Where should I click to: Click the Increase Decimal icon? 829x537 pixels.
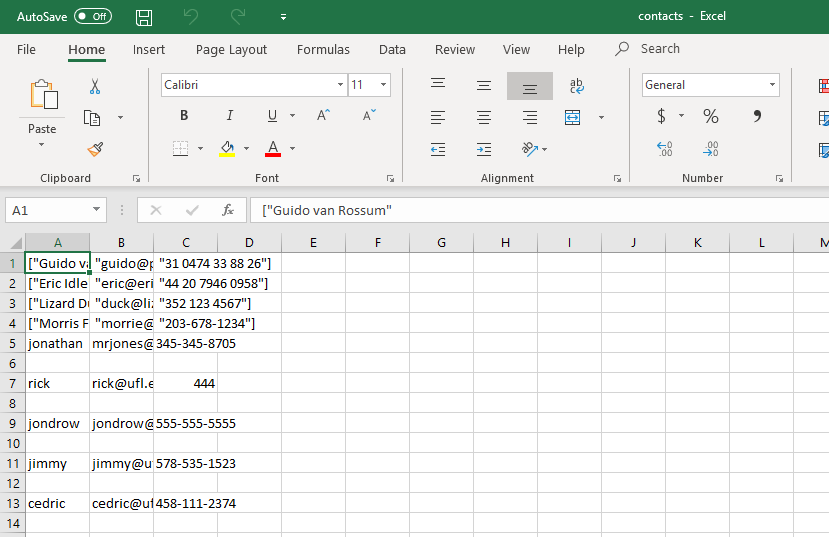click(665, 149)
